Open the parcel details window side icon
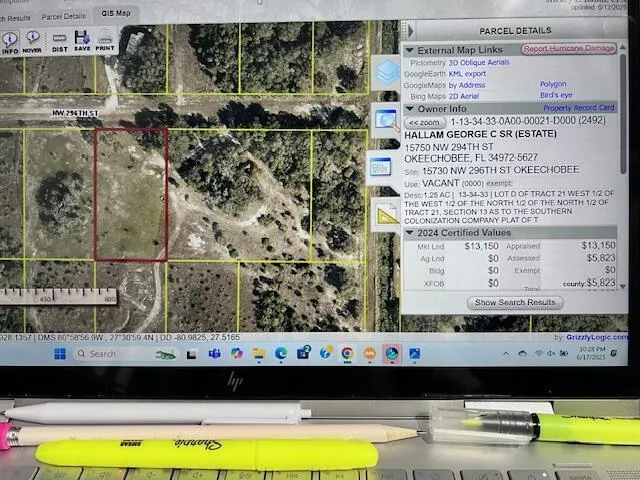640x480 pixels. (x=381, y=167)
